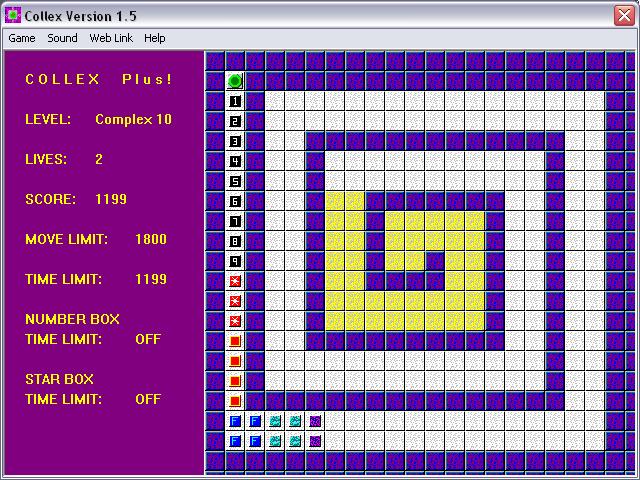Viewport: 640px width, 480px height.
Task: Open the Sound menu
Action: pyautogui.click(x=62, y=38)
